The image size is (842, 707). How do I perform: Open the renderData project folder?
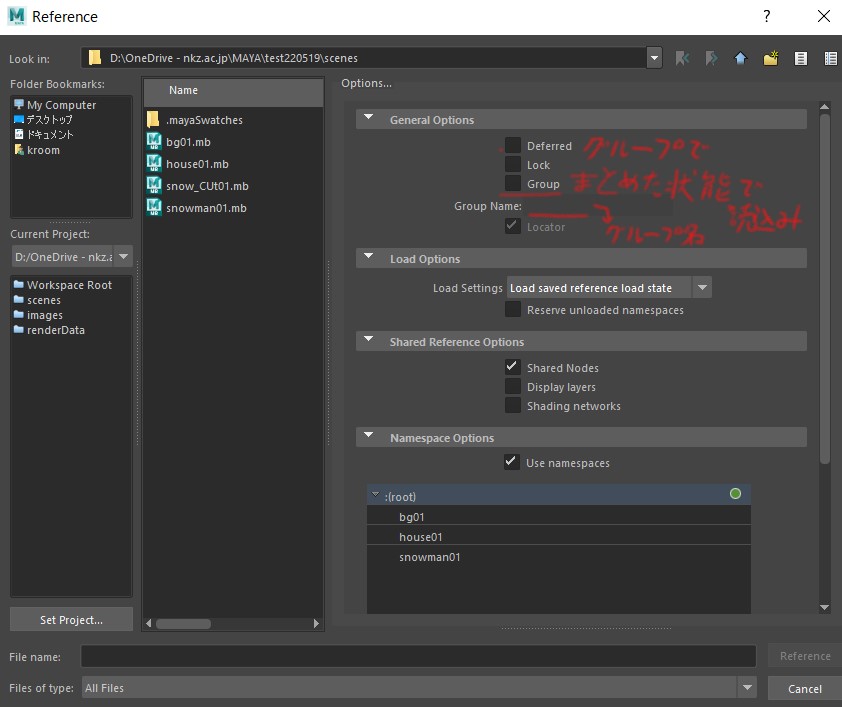(49, 330)
